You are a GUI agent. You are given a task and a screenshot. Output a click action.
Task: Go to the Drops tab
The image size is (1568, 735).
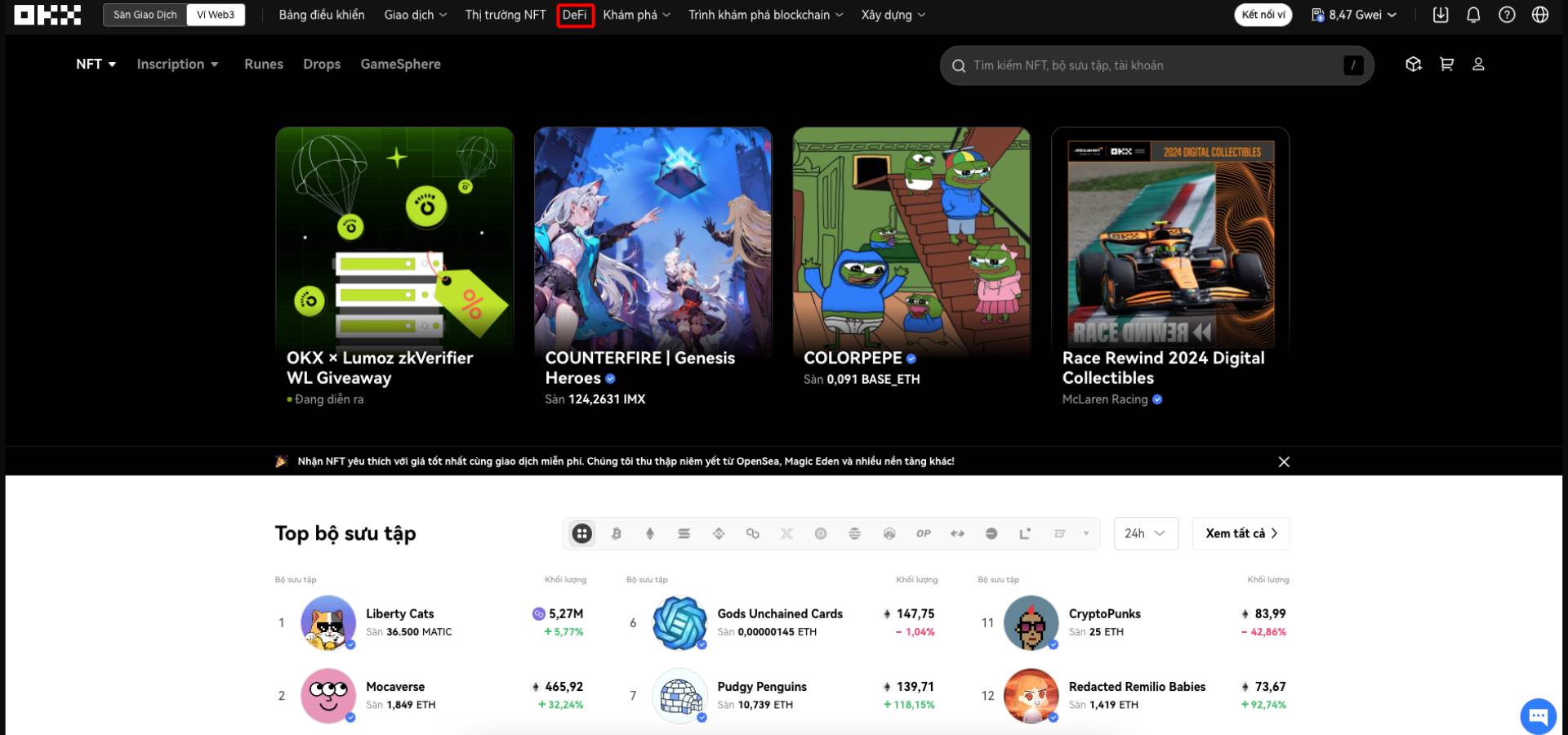point(322,64)
